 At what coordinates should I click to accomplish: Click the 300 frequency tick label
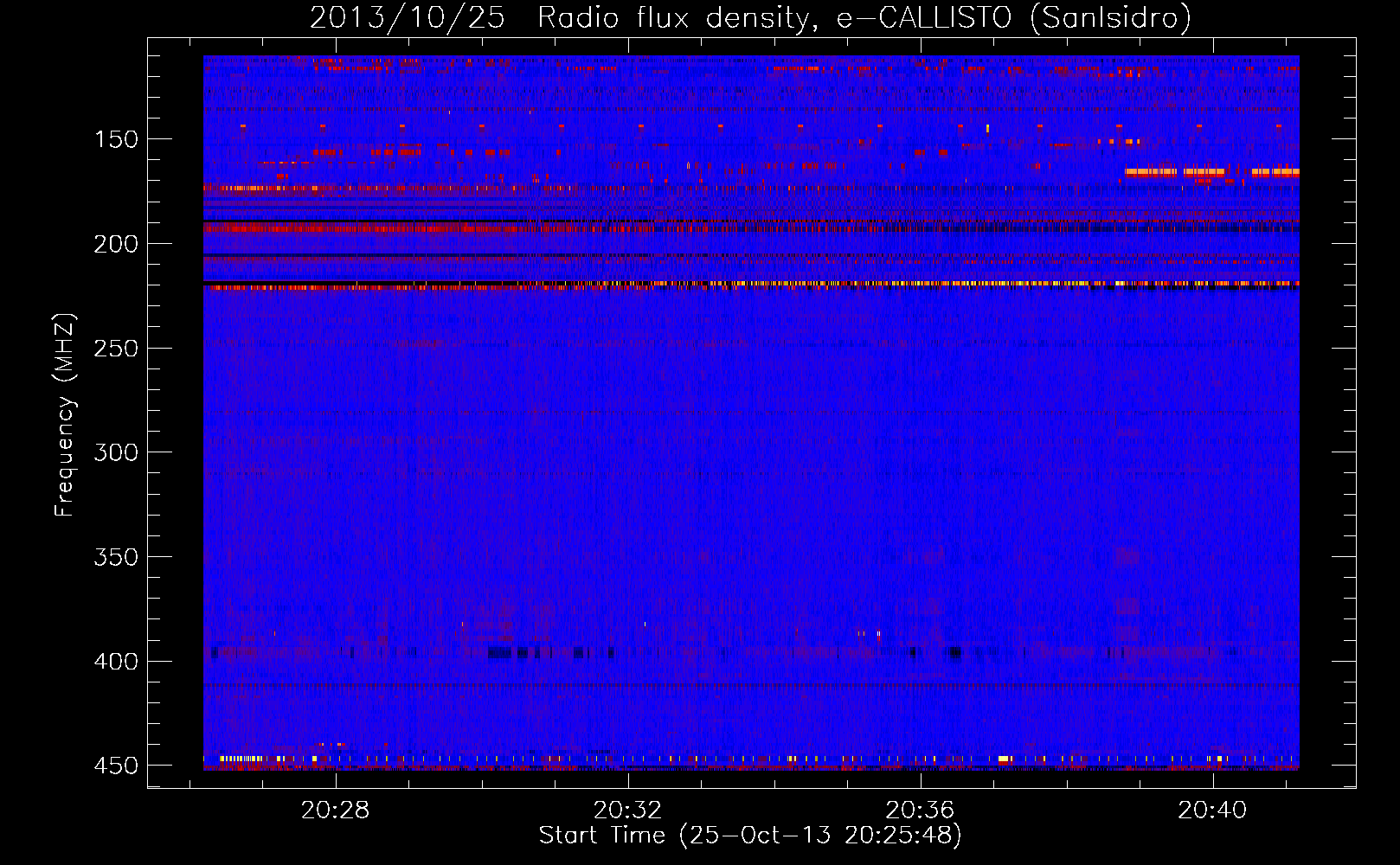click(116, 452)
